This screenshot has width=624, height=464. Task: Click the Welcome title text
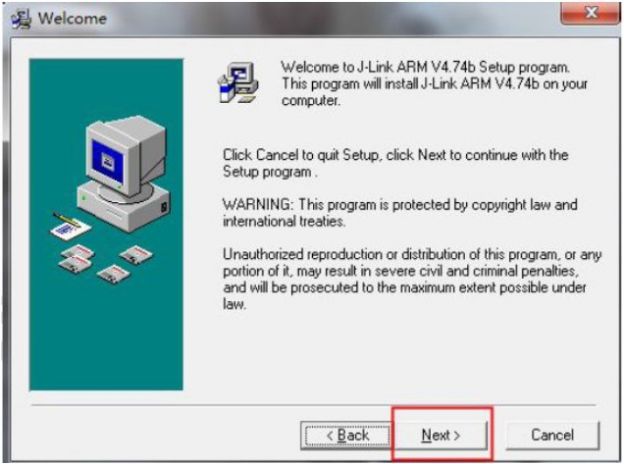point(72,19)
